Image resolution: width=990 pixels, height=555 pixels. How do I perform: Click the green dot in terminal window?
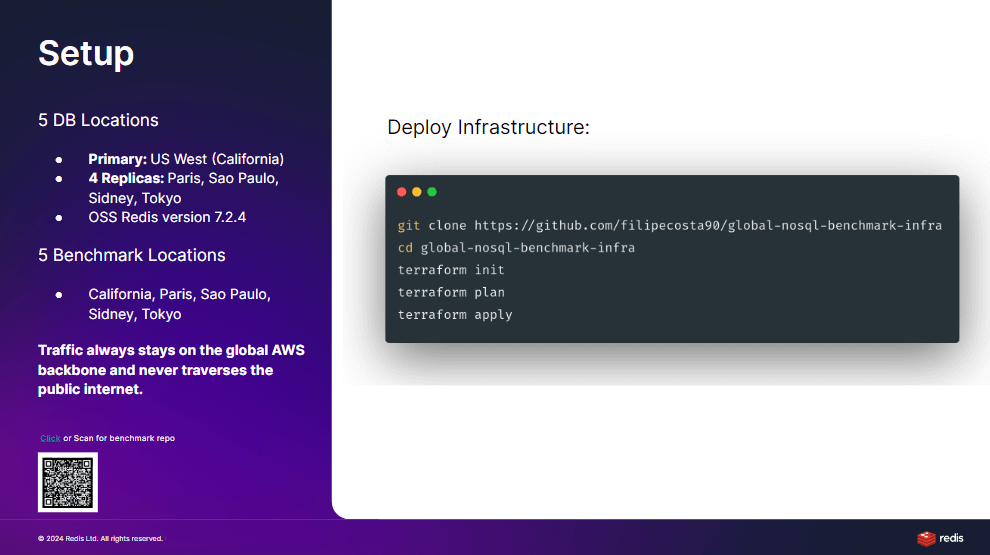[432, 192]
